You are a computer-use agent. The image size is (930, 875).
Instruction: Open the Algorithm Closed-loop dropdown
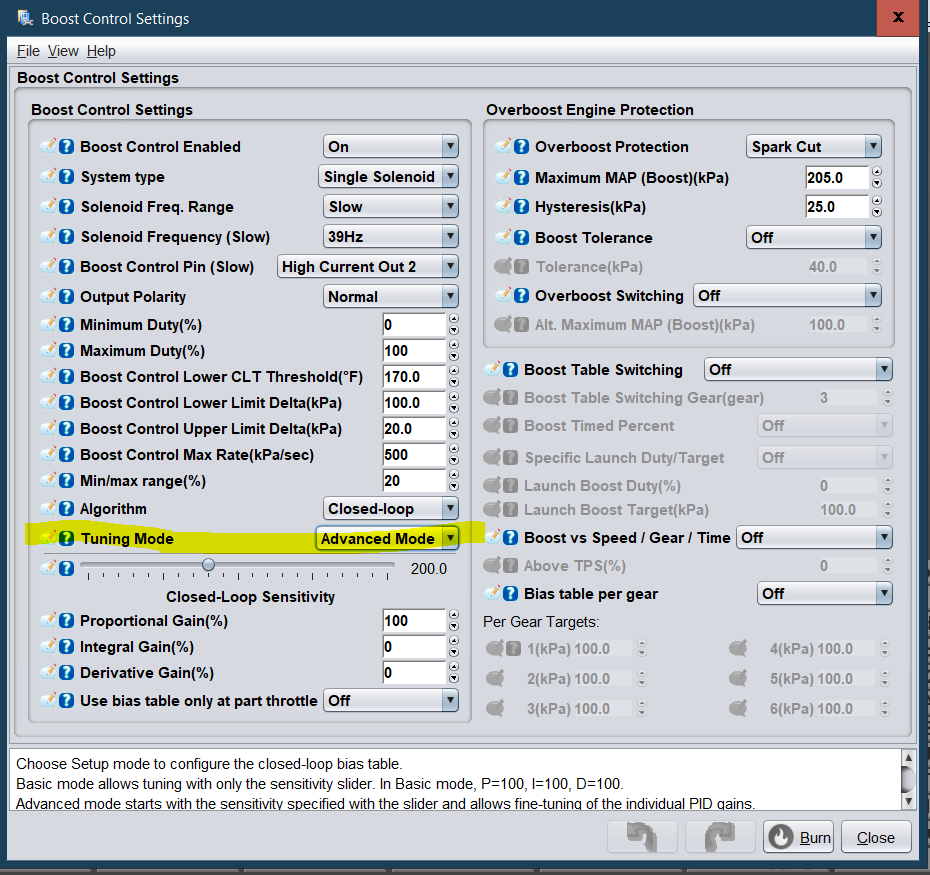click(391, 508)
